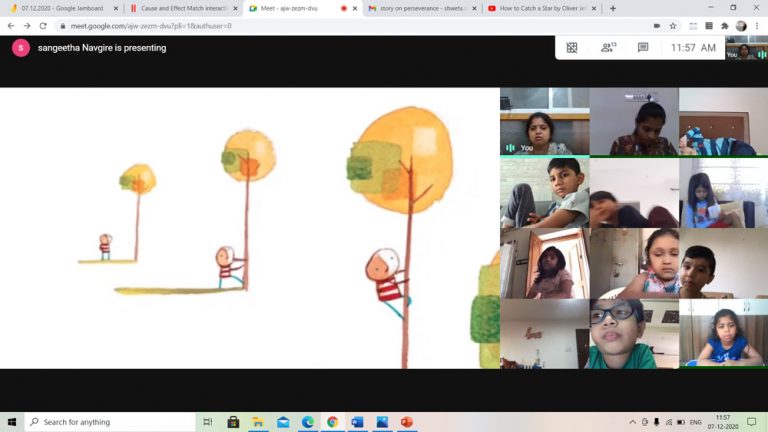Turn off tiled layout grid icon
Viewport: 768px width, 432px height.
click(572, 48)
